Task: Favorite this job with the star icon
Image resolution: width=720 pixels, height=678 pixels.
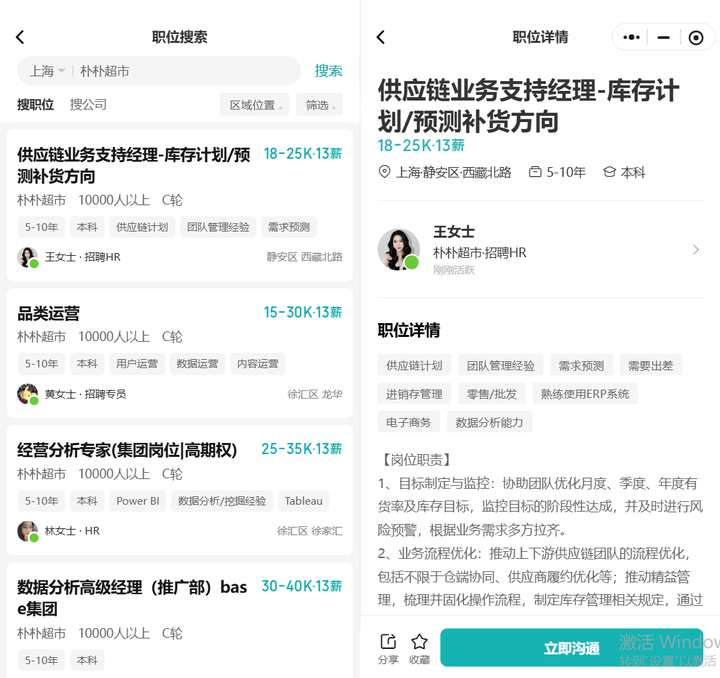Action: coord(419,648)
